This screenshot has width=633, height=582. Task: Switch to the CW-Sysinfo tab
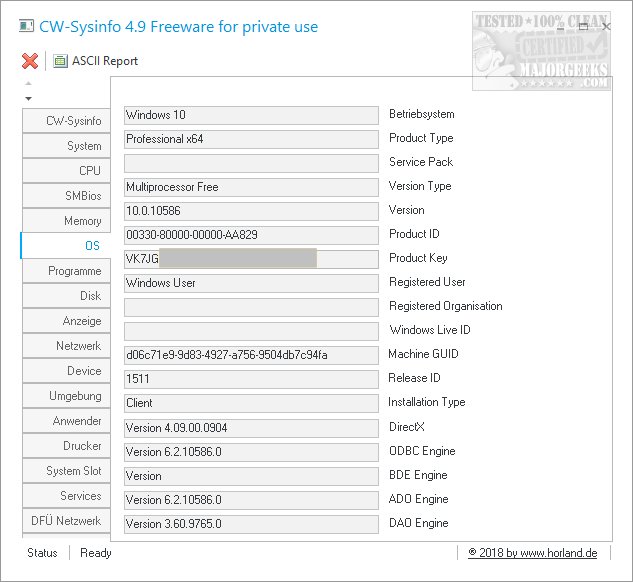click(66, 121)
